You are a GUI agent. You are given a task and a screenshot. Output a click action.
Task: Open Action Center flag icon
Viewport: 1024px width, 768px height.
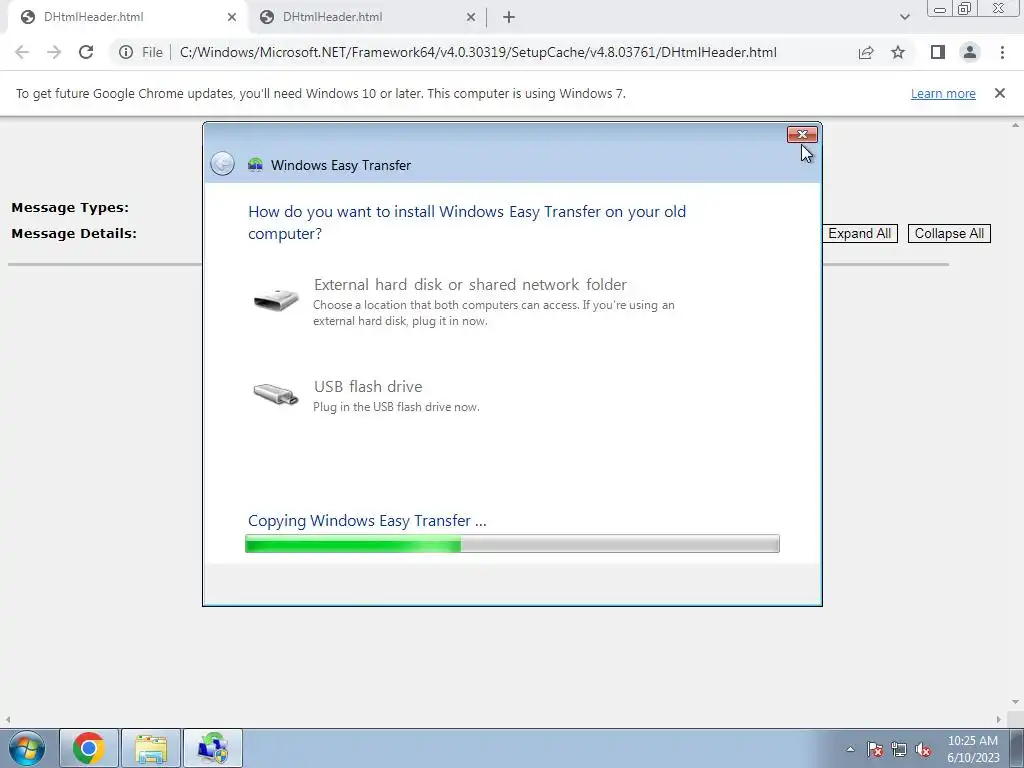(x=875, y=749)
